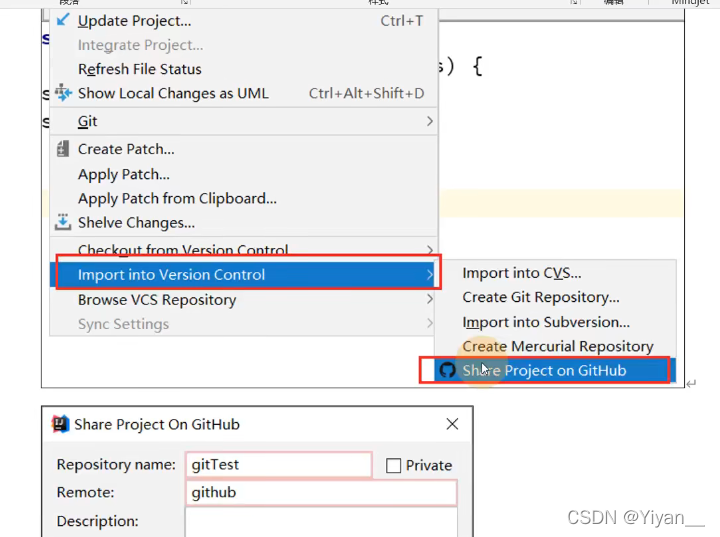Select Update Project menu item

tap(244, 21)
